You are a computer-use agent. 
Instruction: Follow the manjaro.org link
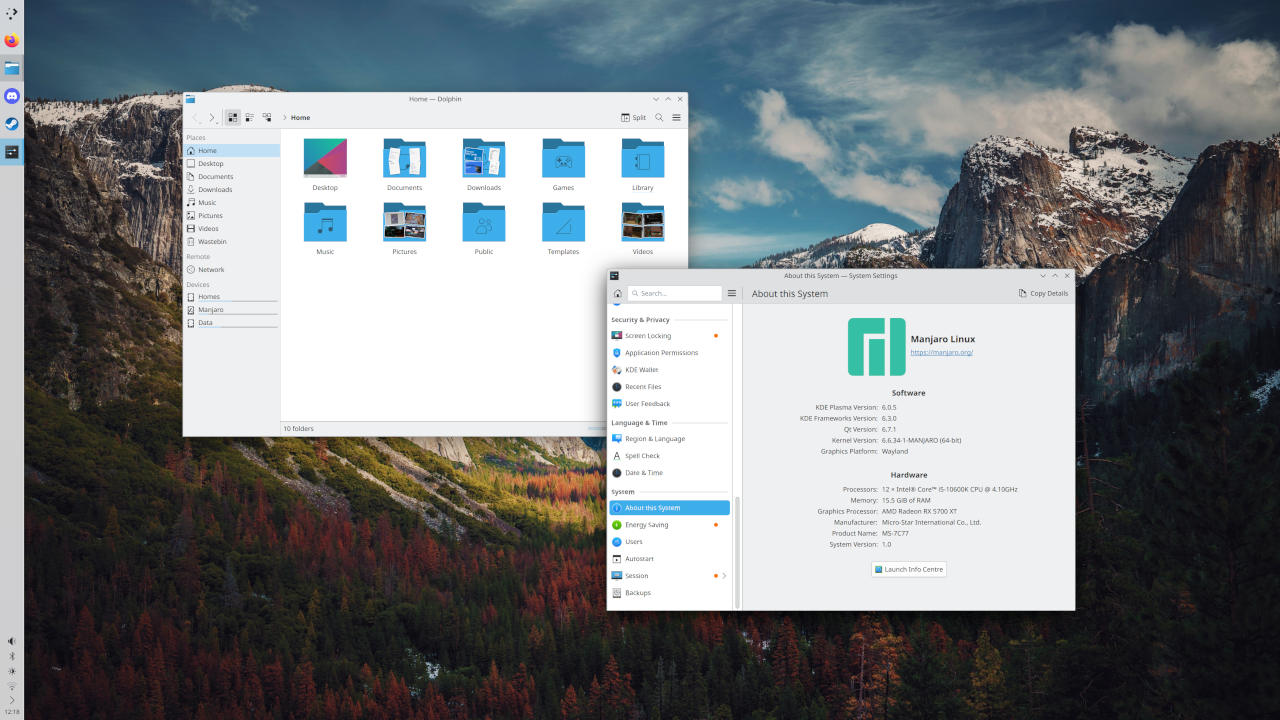coord(941,352)
